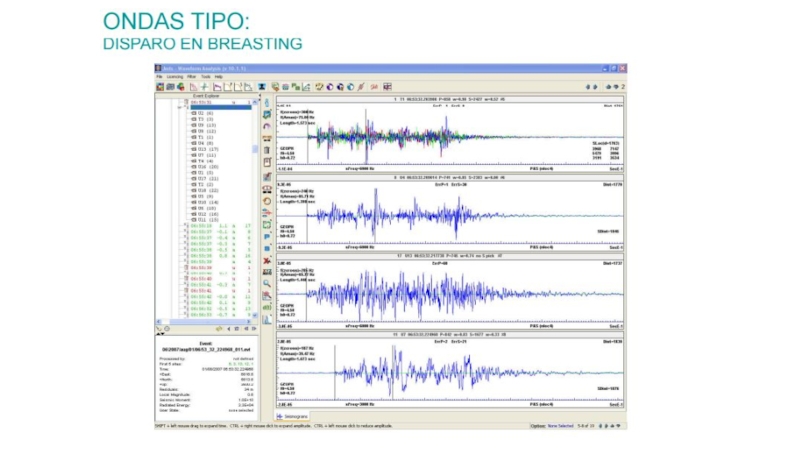Open the File menu

pos(159,77)
